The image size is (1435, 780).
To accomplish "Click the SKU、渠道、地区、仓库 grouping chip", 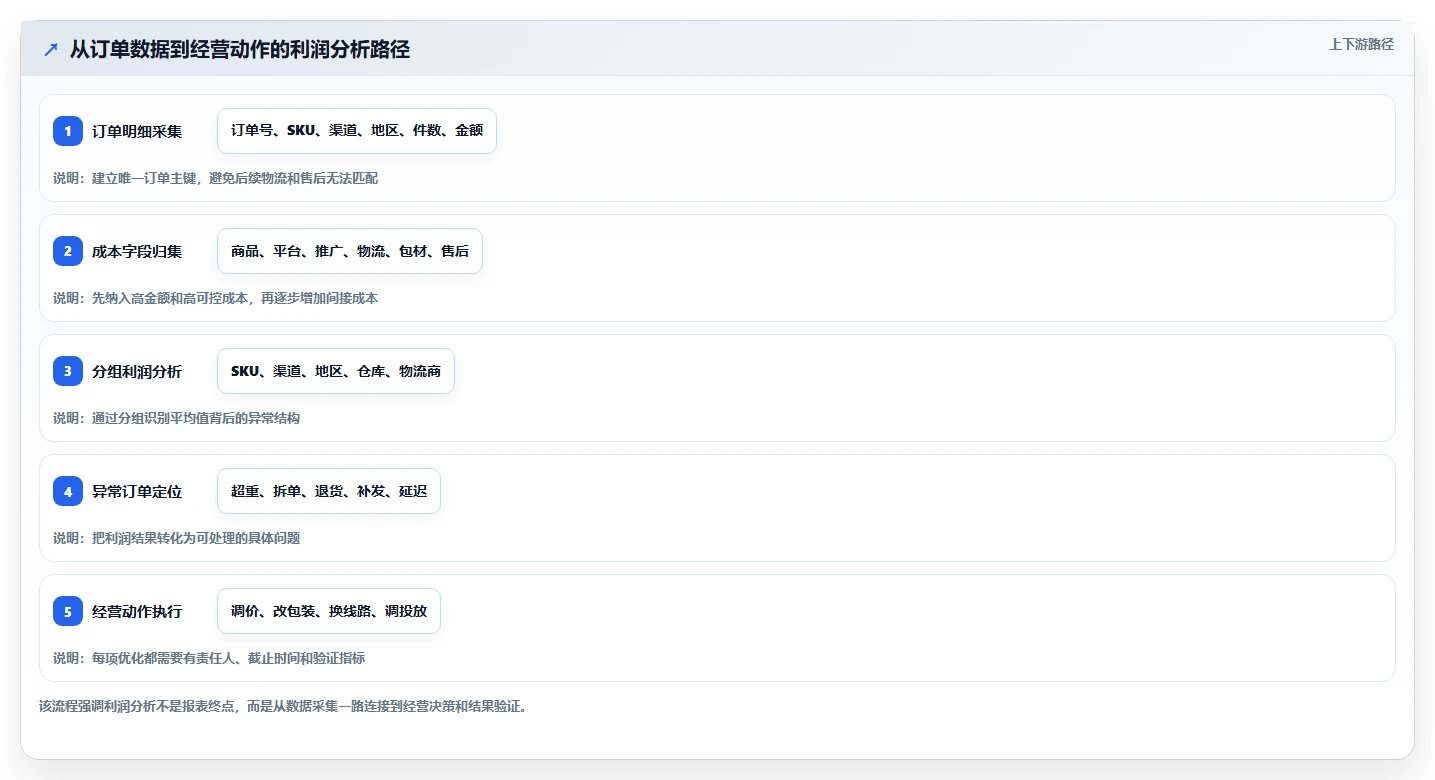I will pos(336,371).
